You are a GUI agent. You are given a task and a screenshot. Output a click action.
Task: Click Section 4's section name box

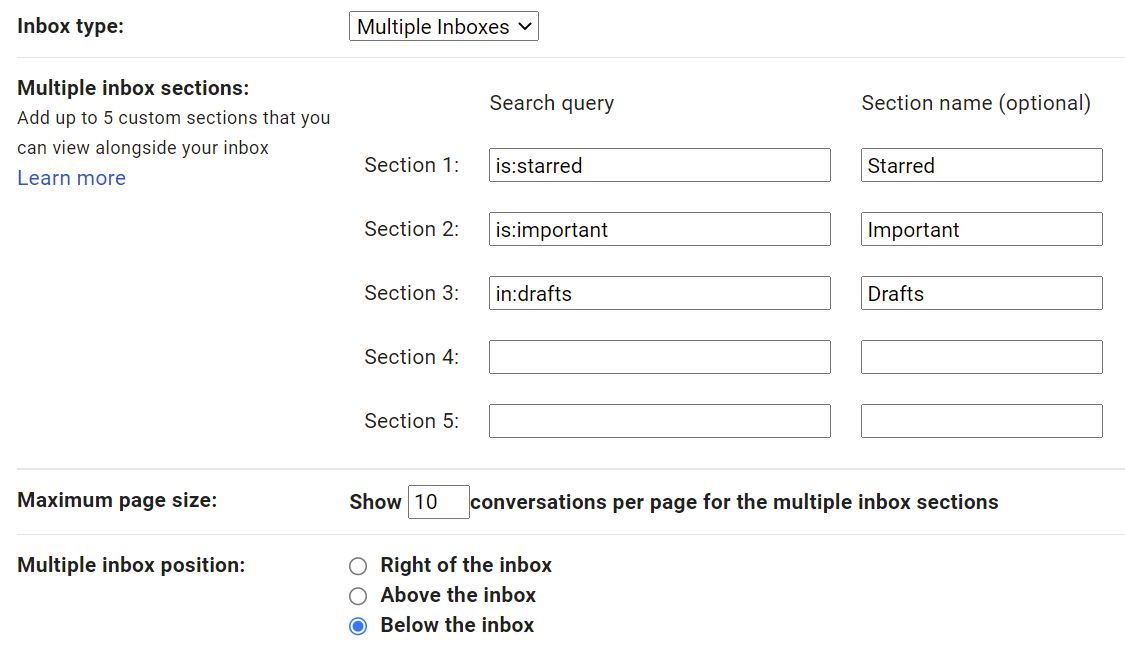pyautogui.click(x=981, y=356)
